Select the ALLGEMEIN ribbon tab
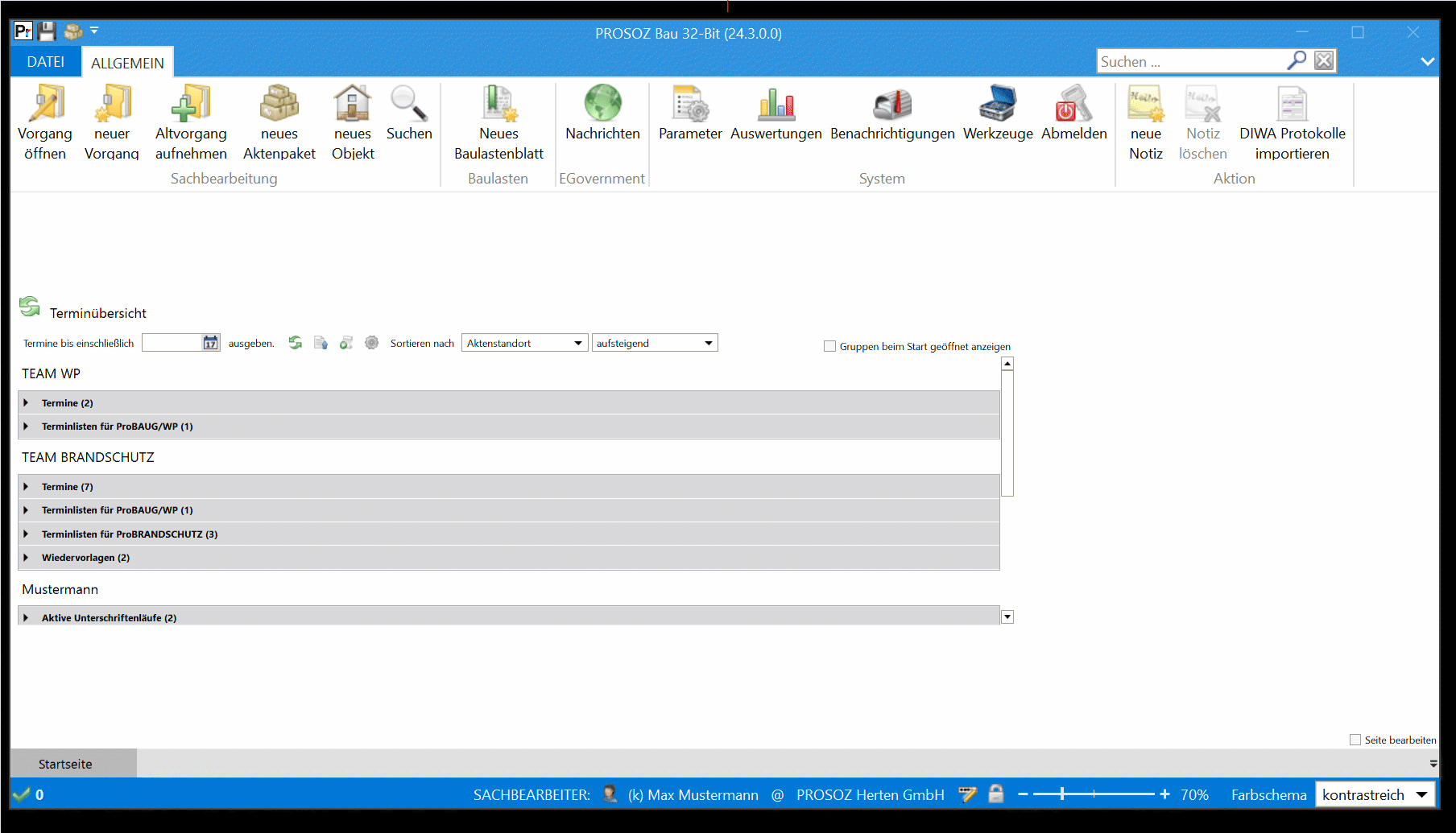 click(x=127, y=63)
